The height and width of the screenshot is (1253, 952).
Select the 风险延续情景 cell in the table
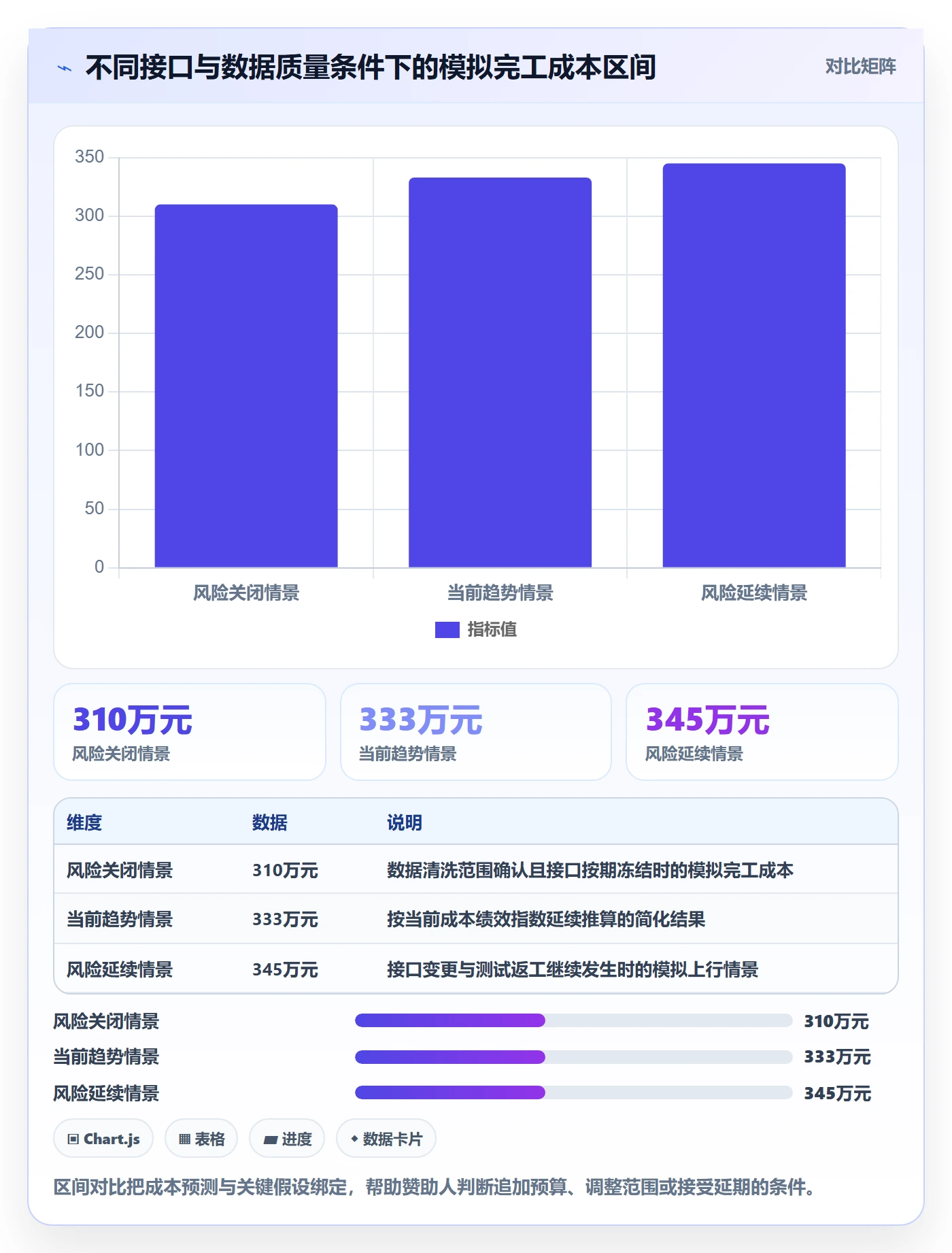point(120,969)
